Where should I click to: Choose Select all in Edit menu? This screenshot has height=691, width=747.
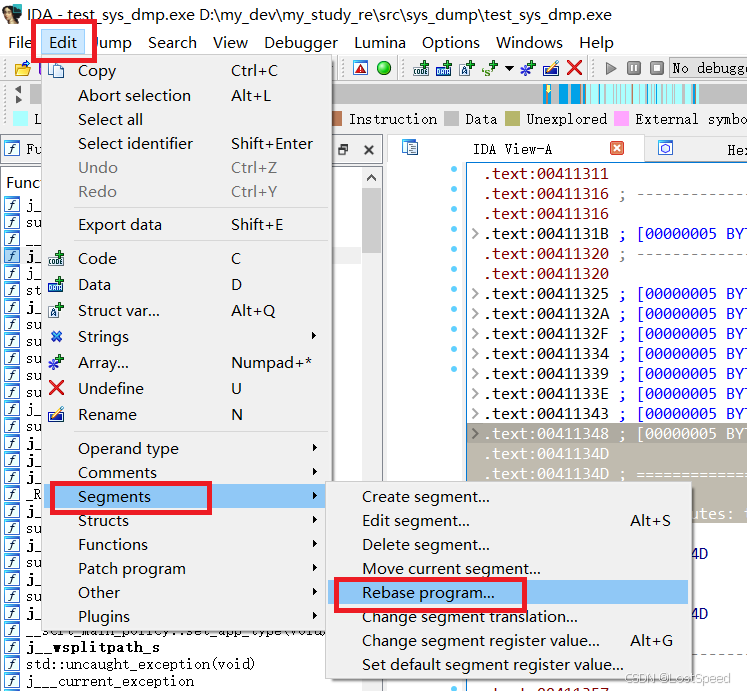187,120
